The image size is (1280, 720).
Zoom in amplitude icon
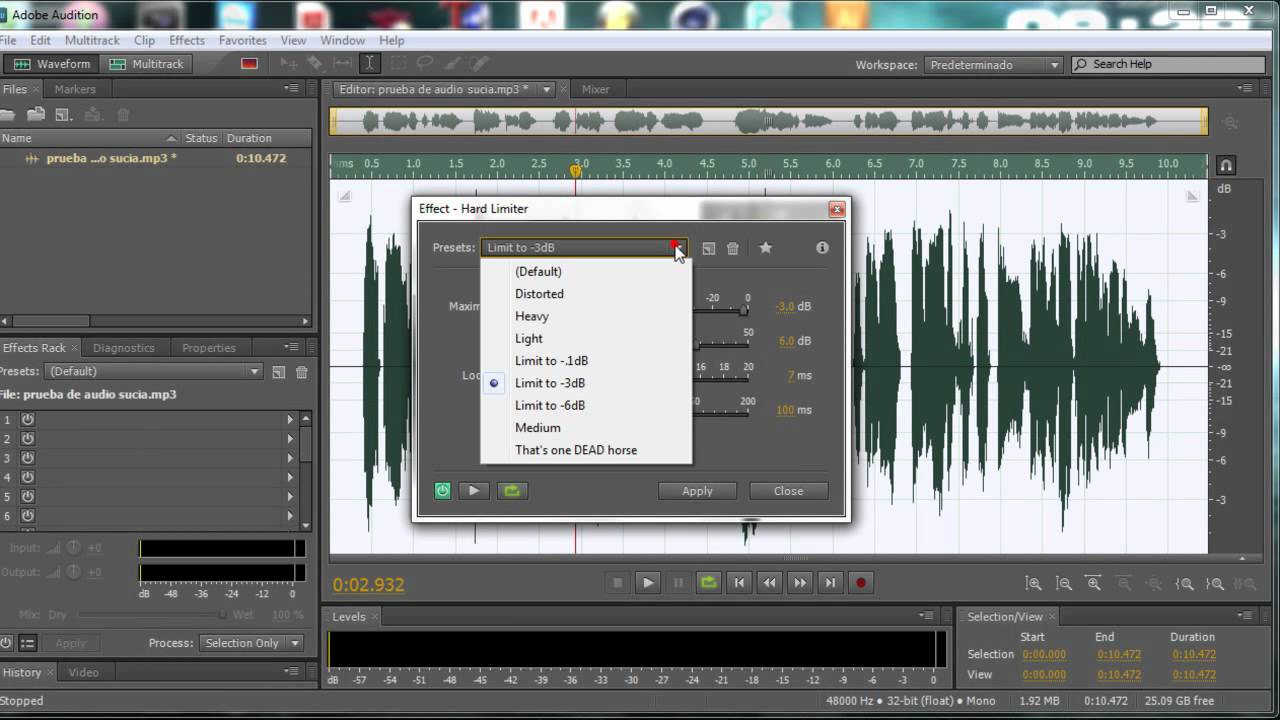[x=1034, y=584]
